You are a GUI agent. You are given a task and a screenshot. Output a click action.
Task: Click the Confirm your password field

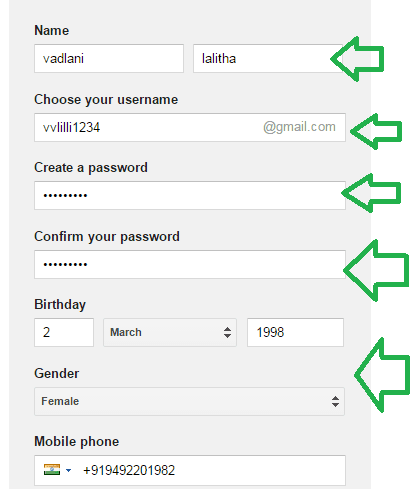point(190,264)
